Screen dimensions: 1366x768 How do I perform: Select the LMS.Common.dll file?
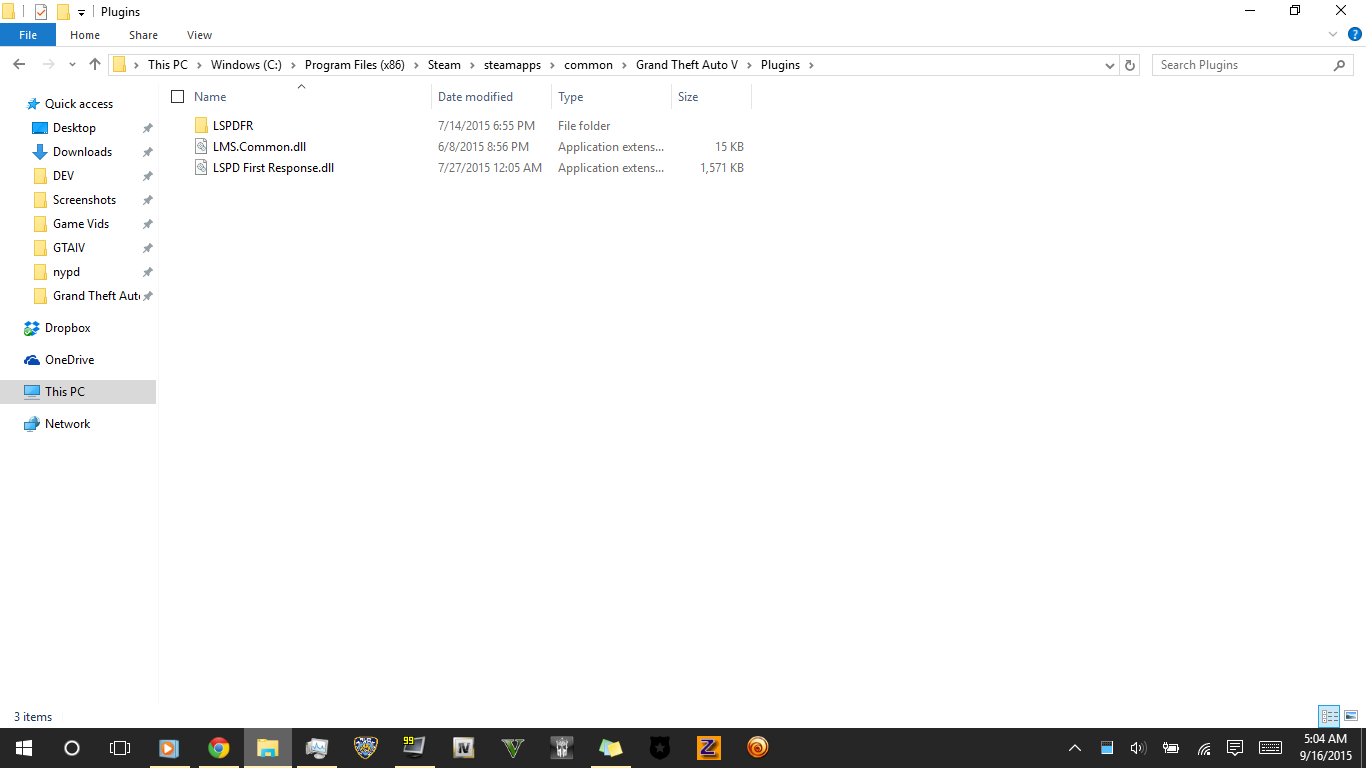259,147
